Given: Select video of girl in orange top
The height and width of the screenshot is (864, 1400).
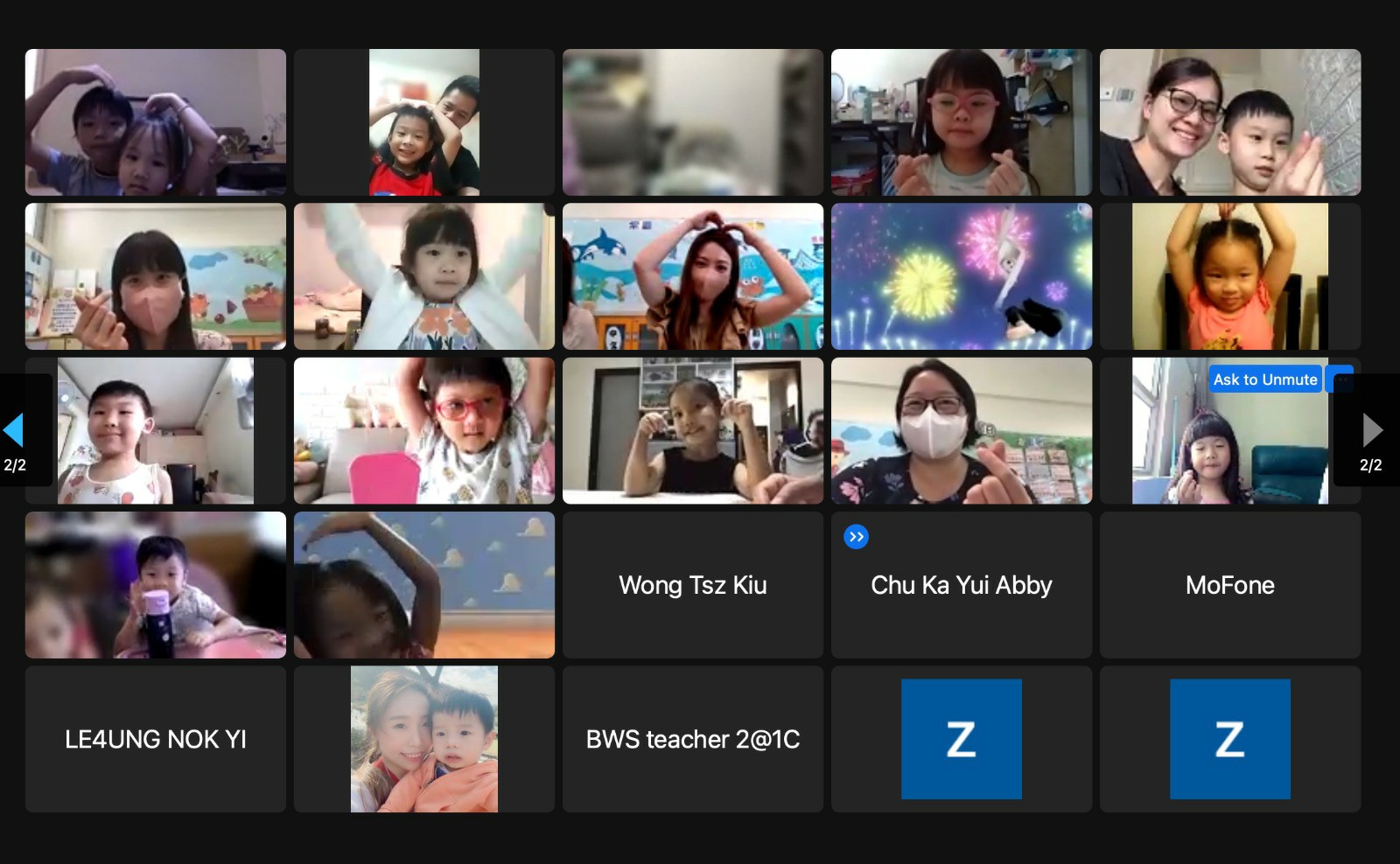Looking at the screenshot, I should click(x=1229, y=276).
